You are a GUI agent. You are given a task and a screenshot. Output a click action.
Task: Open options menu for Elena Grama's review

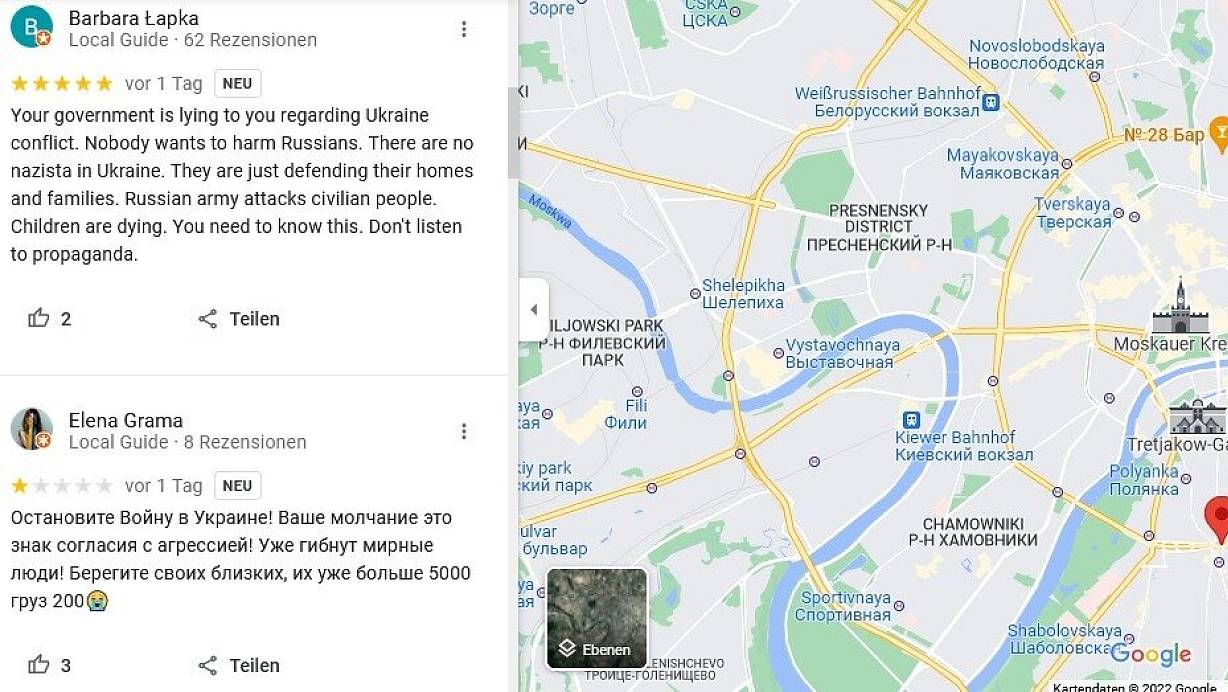click(x=463, y=431)
